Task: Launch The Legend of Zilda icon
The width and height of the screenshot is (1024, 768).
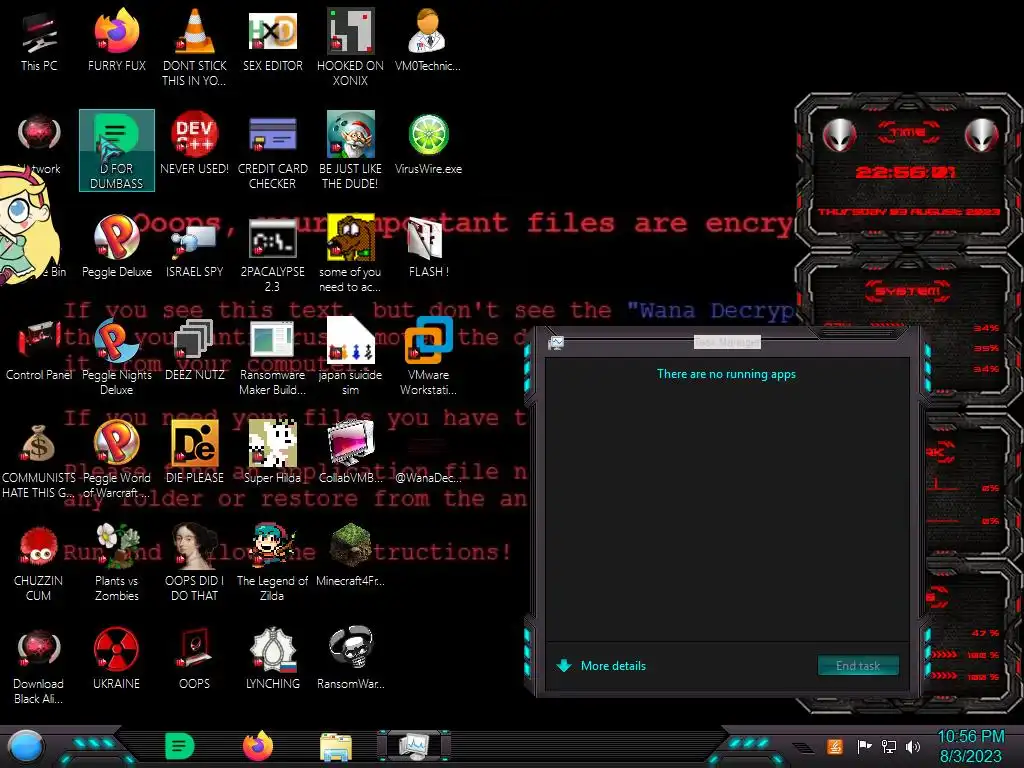Action: pos(272,562)
